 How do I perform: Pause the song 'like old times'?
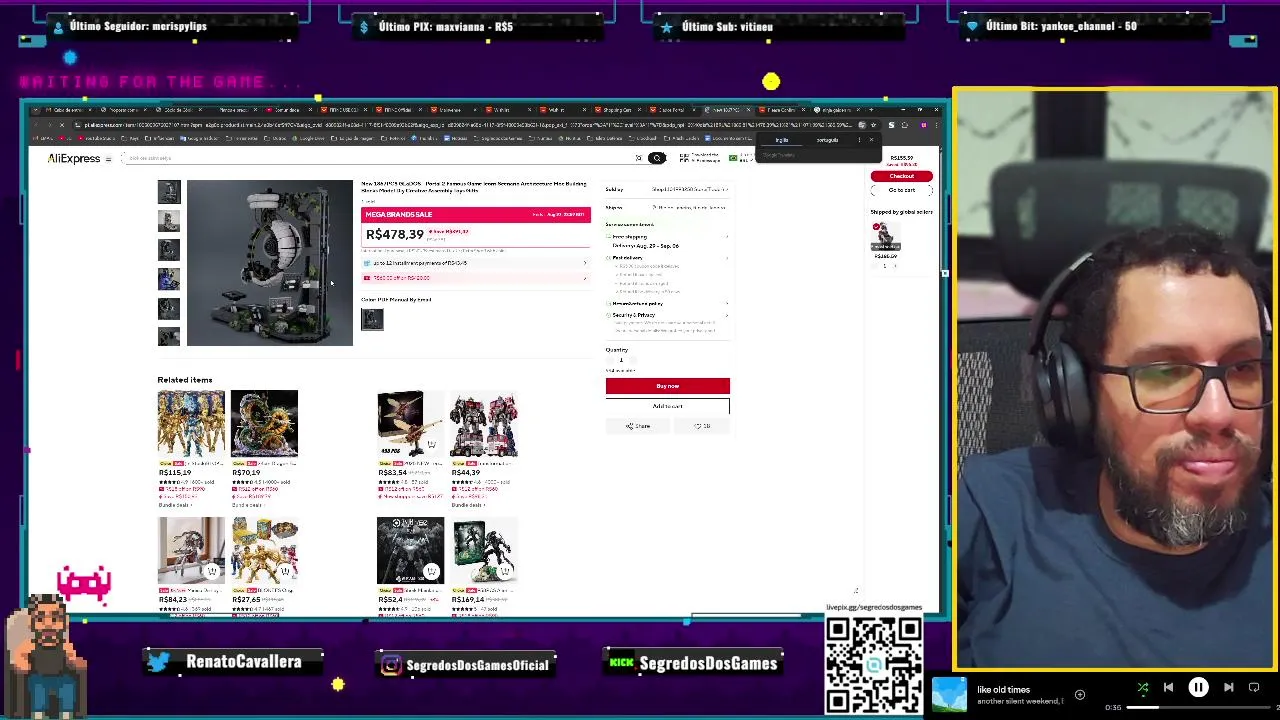pyautogui.click(x=1198, y=688)
